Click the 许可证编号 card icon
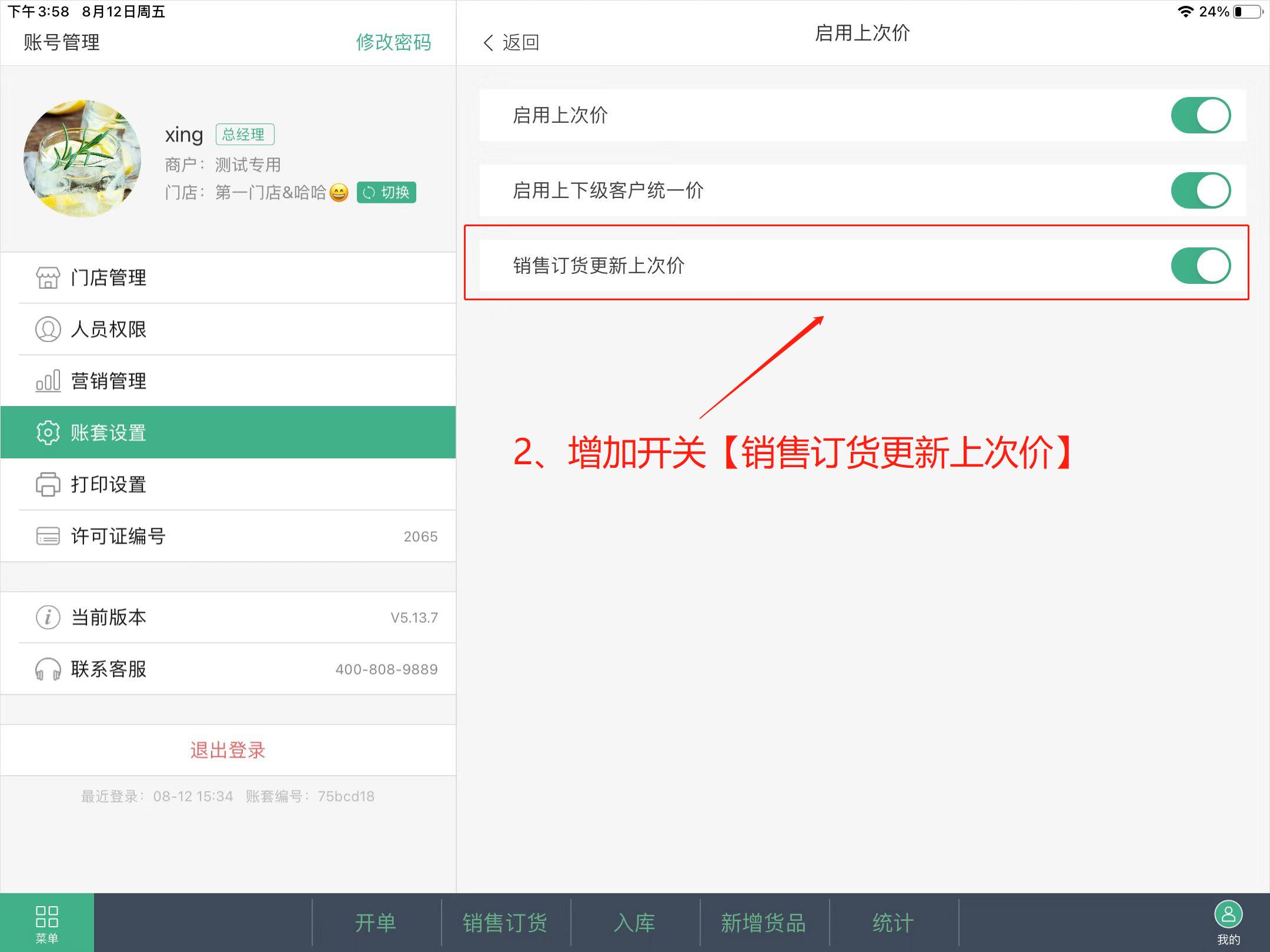 [48, 536]
